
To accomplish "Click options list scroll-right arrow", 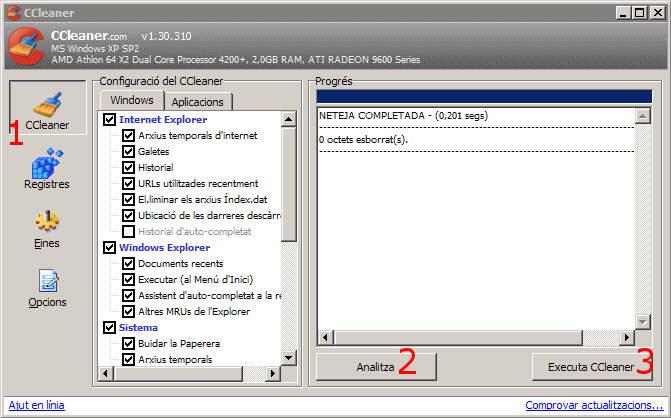I will (x=273, y=374).
